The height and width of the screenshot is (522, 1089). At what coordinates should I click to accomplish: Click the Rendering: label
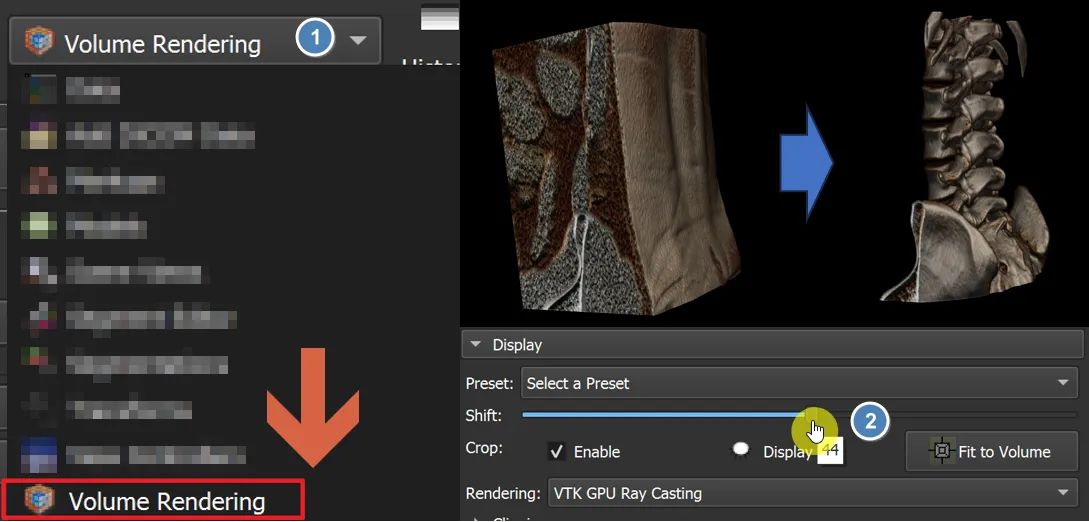click(x=503, y=494)
